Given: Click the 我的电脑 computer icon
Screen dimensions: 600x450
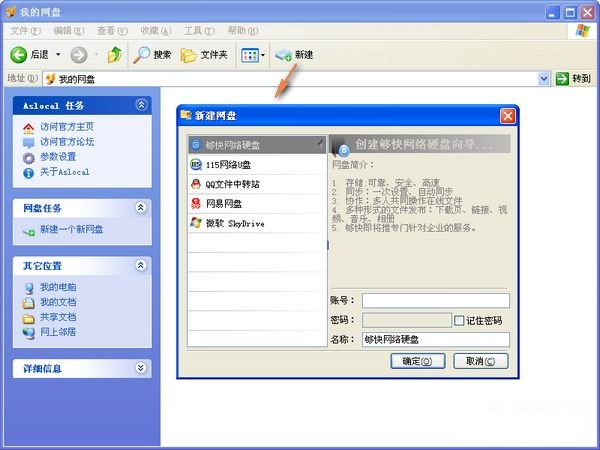Looking at the screenshot, I should pos(28,288).
